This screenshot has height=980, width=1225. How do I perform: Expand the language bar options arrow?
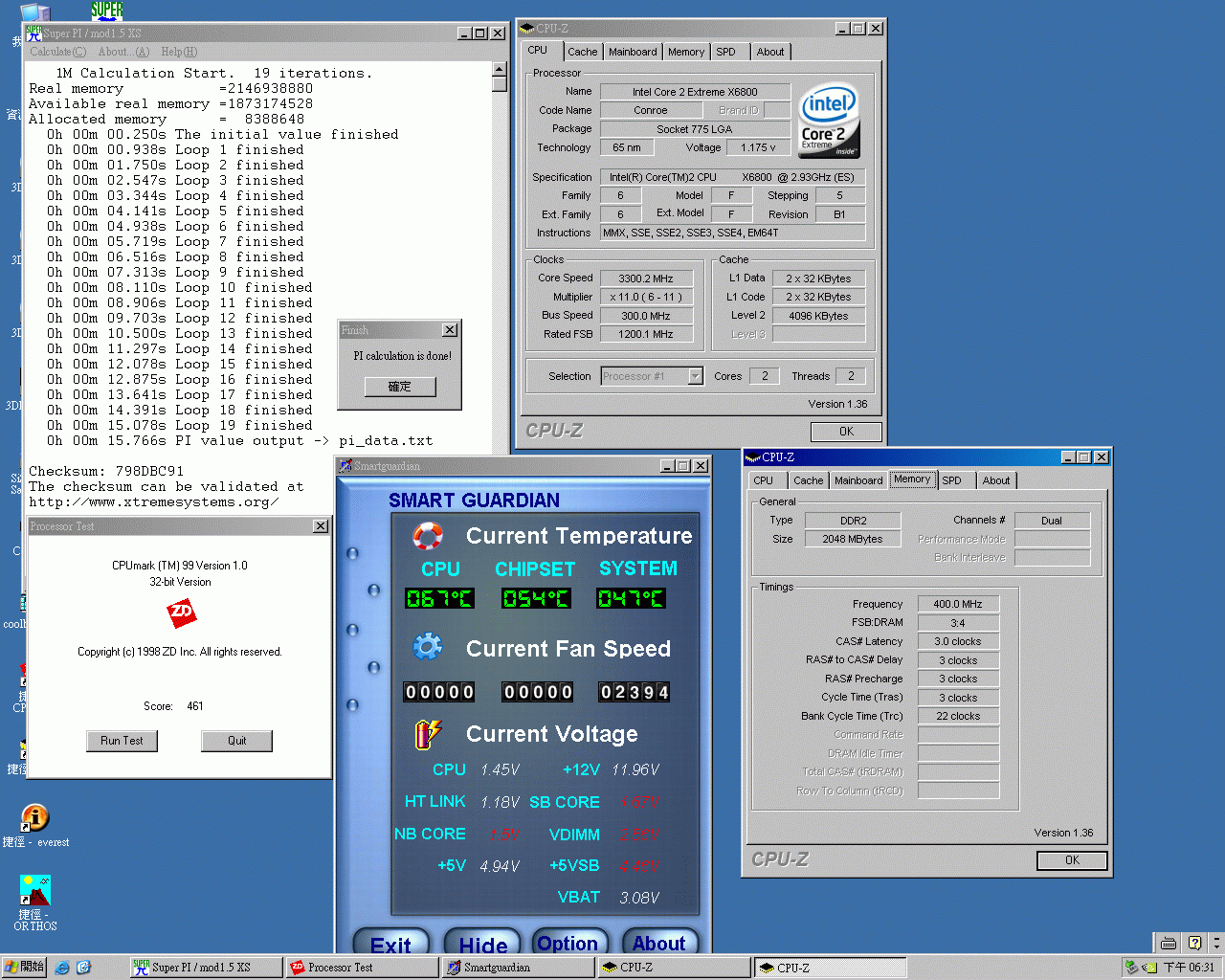tap(1215, 943)
